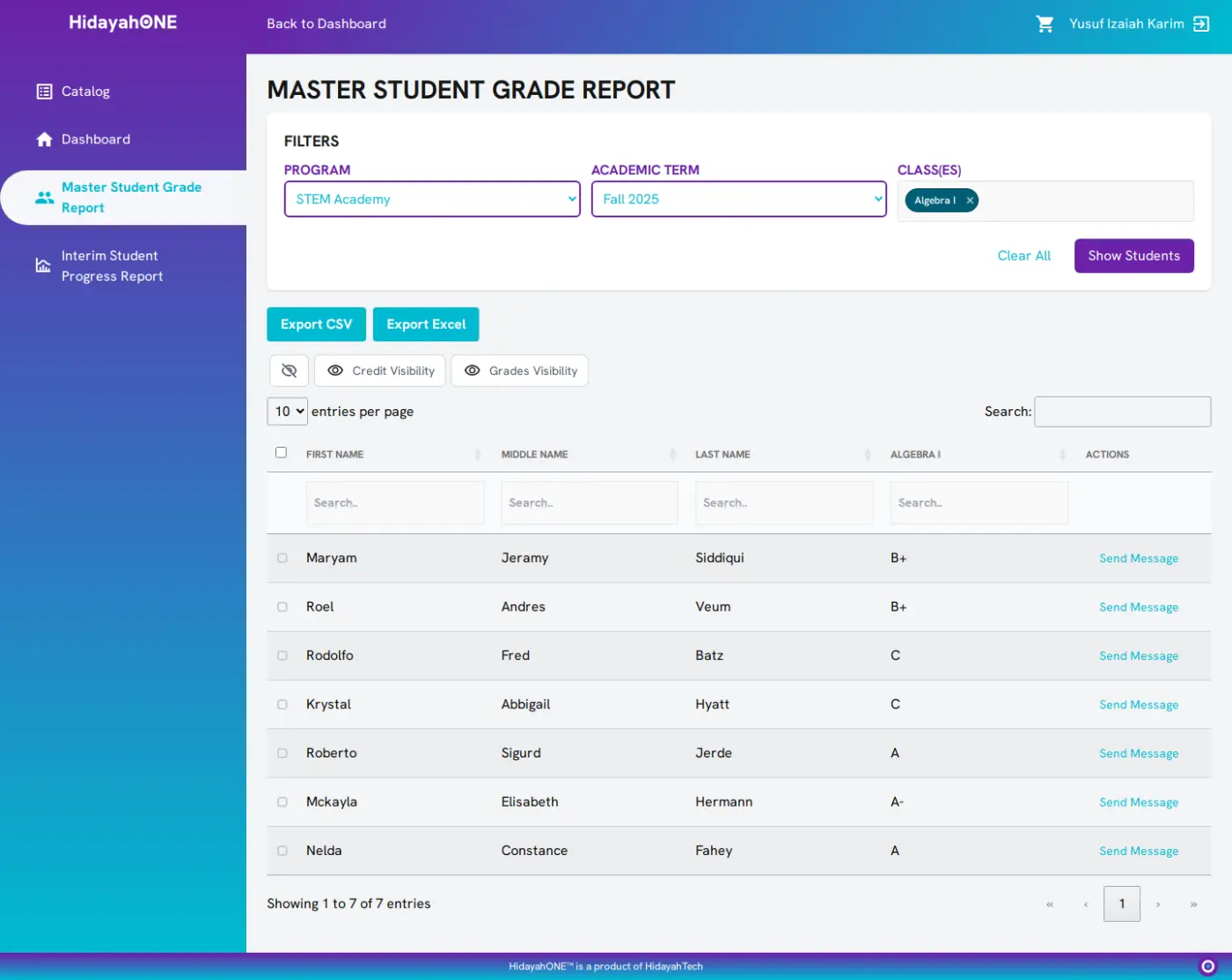Open the Academic Term dropdown showing Fall 2025

coord(738,199)
